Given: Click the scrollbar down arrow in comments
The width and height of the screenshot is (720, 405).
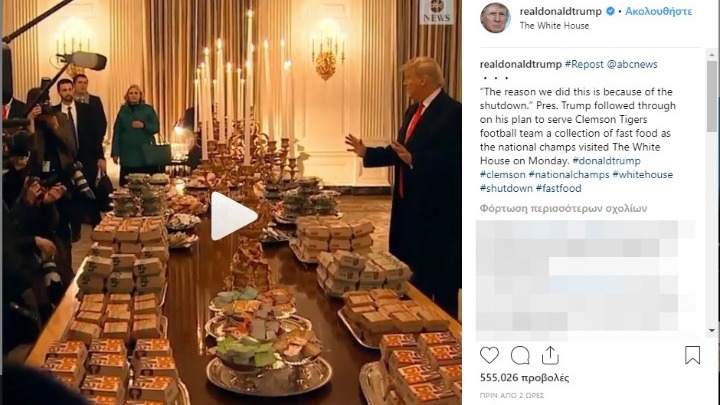Looking at the screenshot, I should [712, 330].
